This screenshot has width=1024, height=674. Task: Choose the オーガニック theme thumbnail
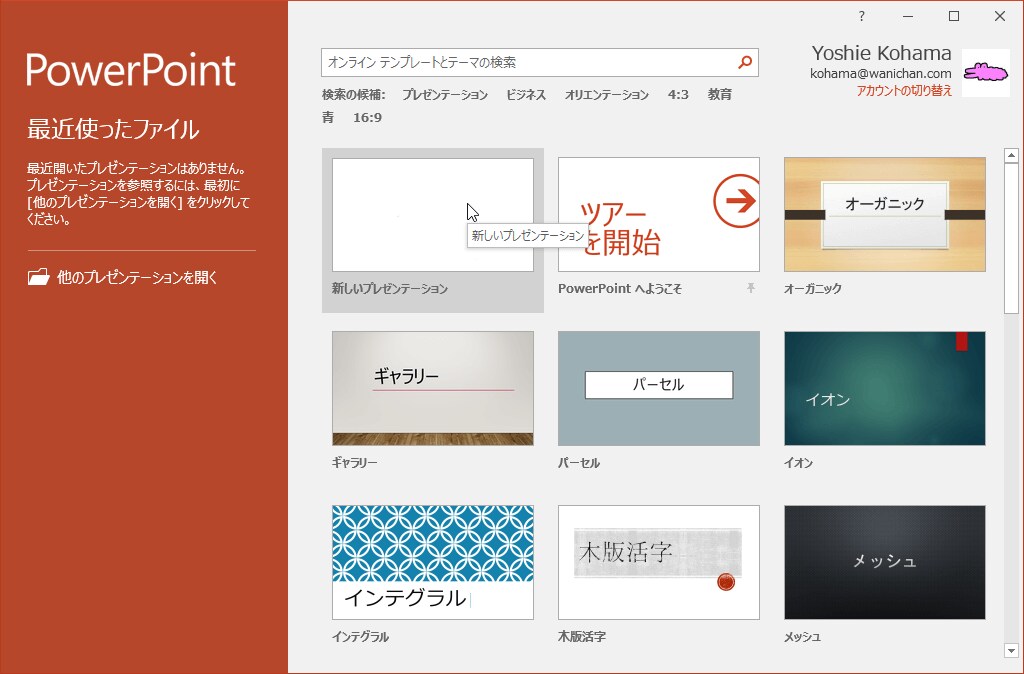point(884,214)
